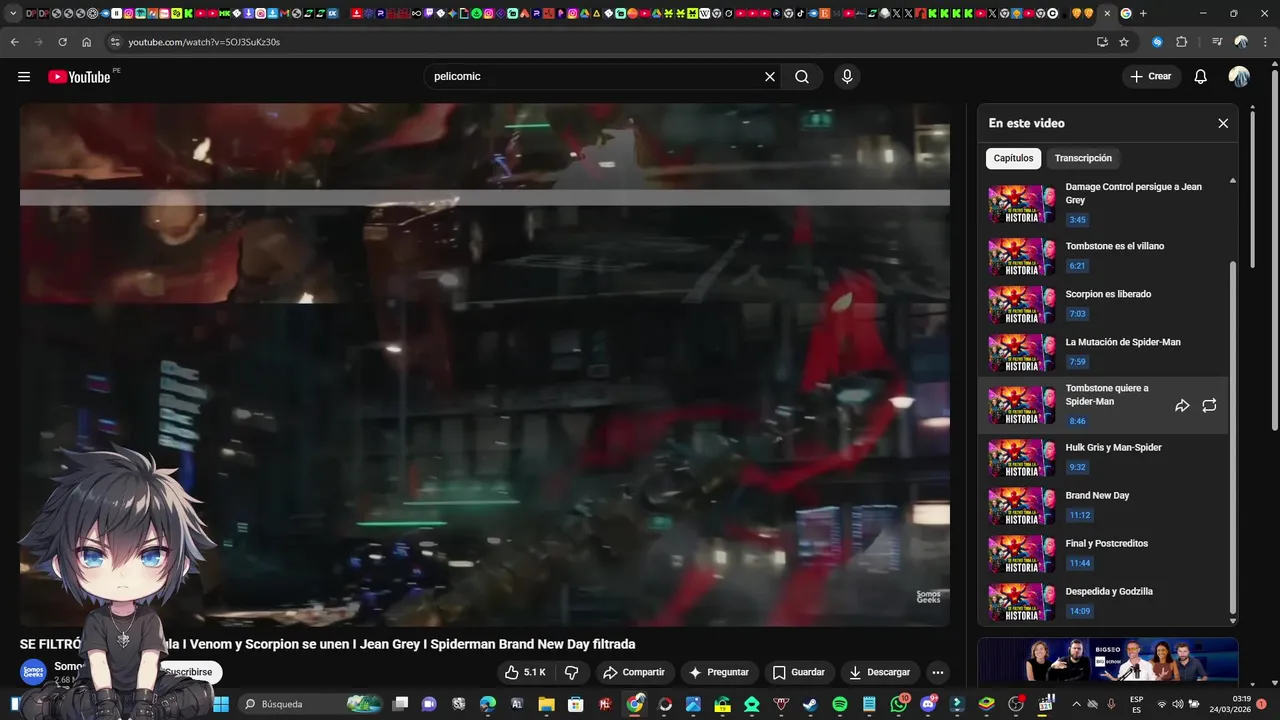The height and width of the screenshot is (720, 1280).
Task: Open the volume control in the tray
Action: coord(1177,704)
